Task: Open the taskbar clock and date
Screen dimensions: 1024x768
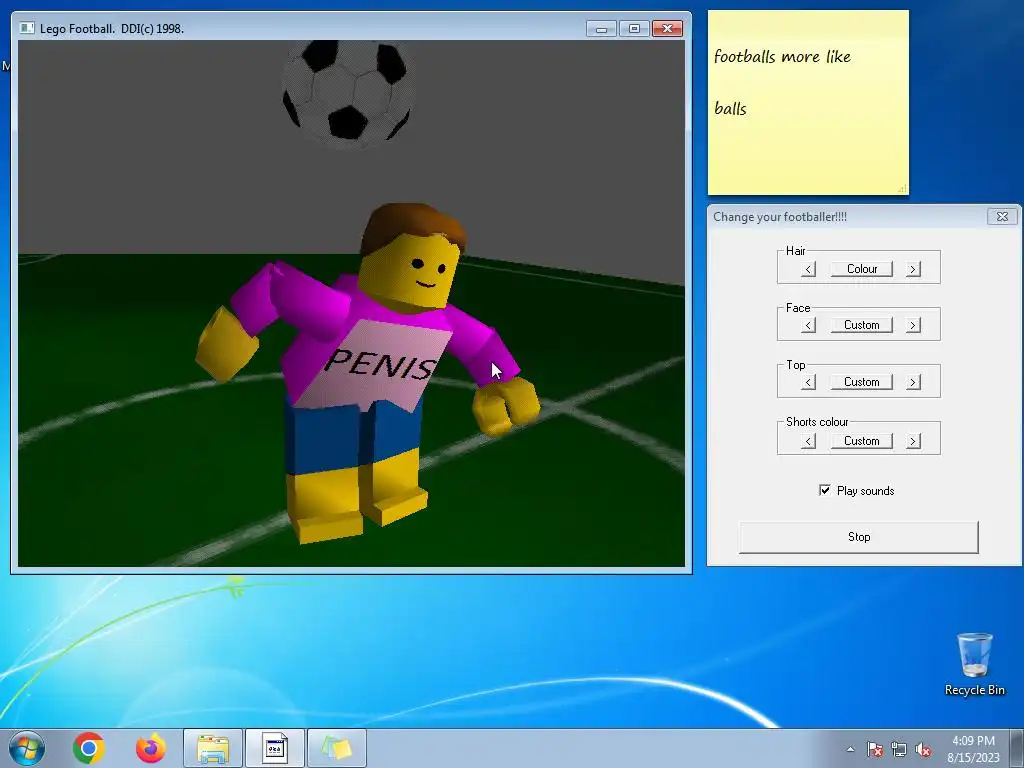Action: [x=973, y=749]
